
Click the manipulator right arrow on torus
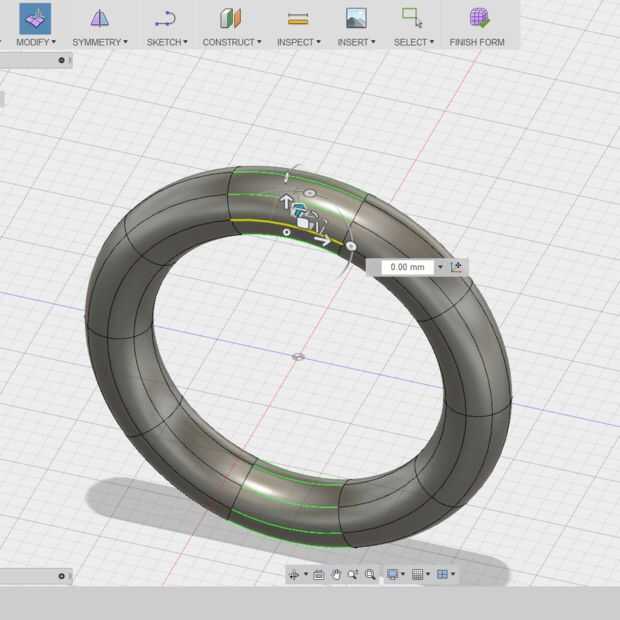point(323,240)
